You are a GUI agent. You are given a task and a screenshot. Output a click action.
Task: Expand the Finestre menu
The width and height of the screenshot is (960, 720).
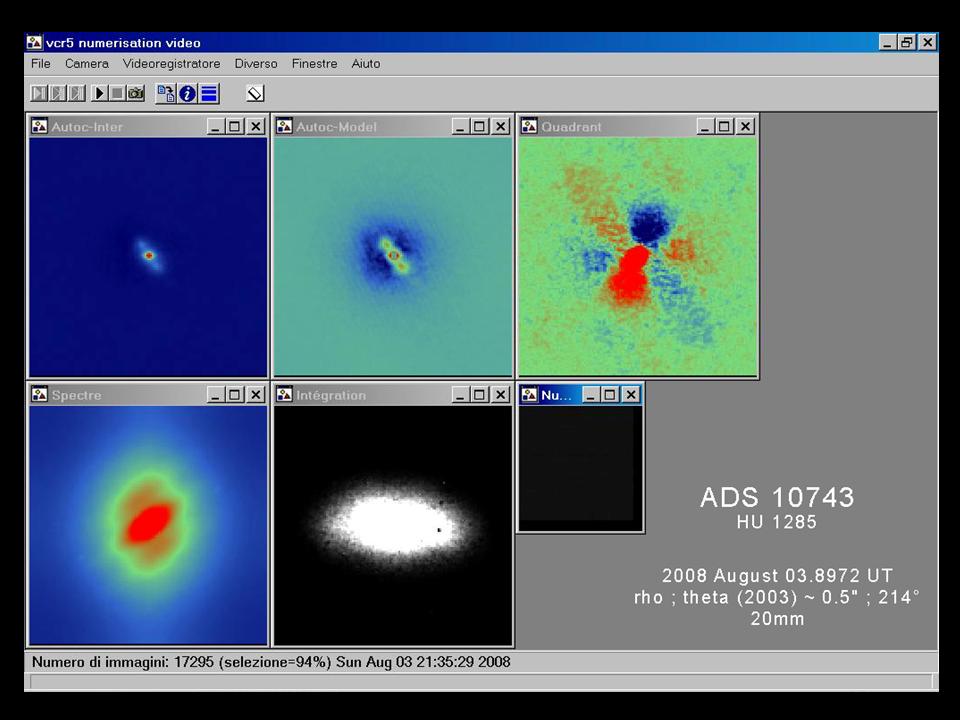314,63
